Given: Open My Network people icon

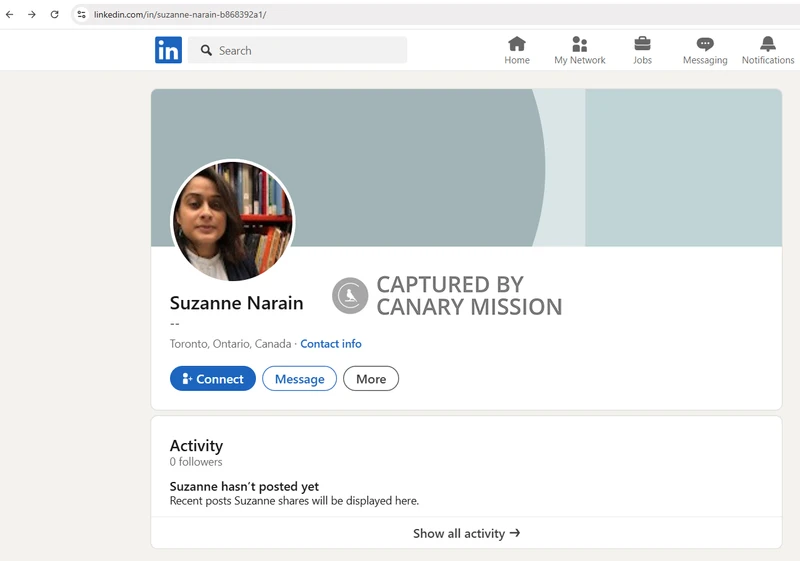Looking at the screenshot, I should [x=580, y=44].
